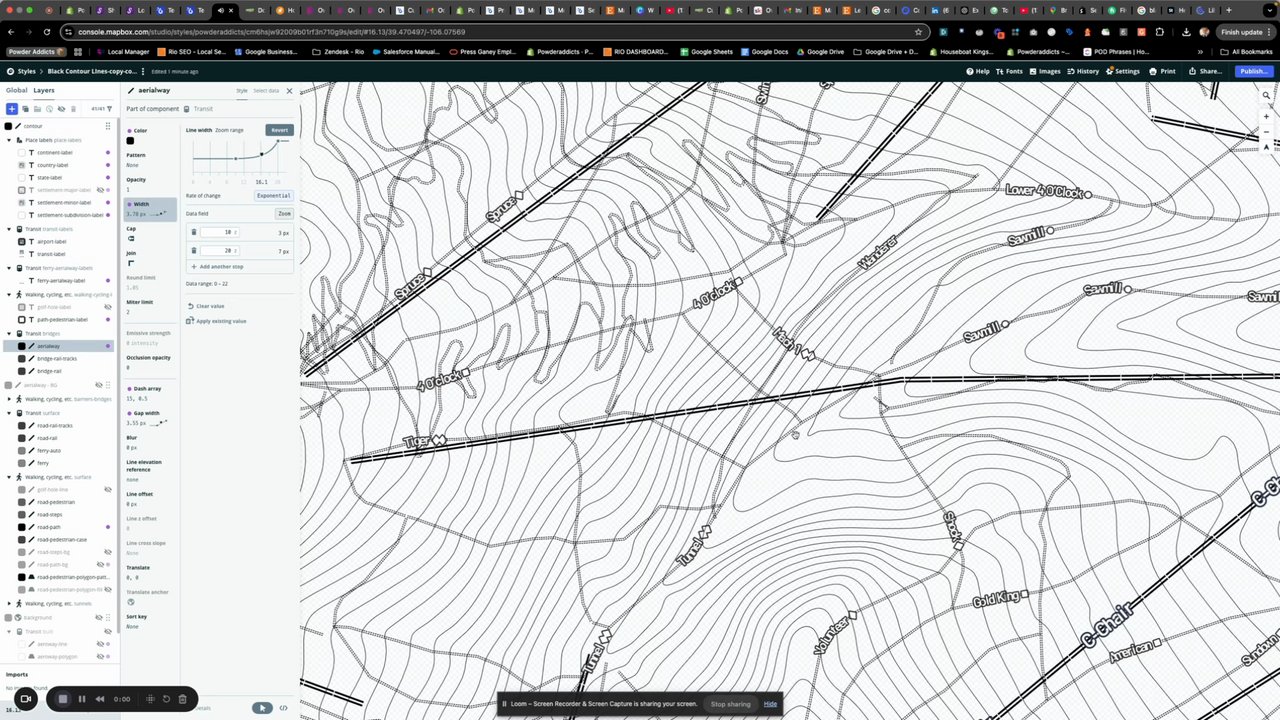Click the reset bearing compass arrow on map

[x=1265, y=146]
